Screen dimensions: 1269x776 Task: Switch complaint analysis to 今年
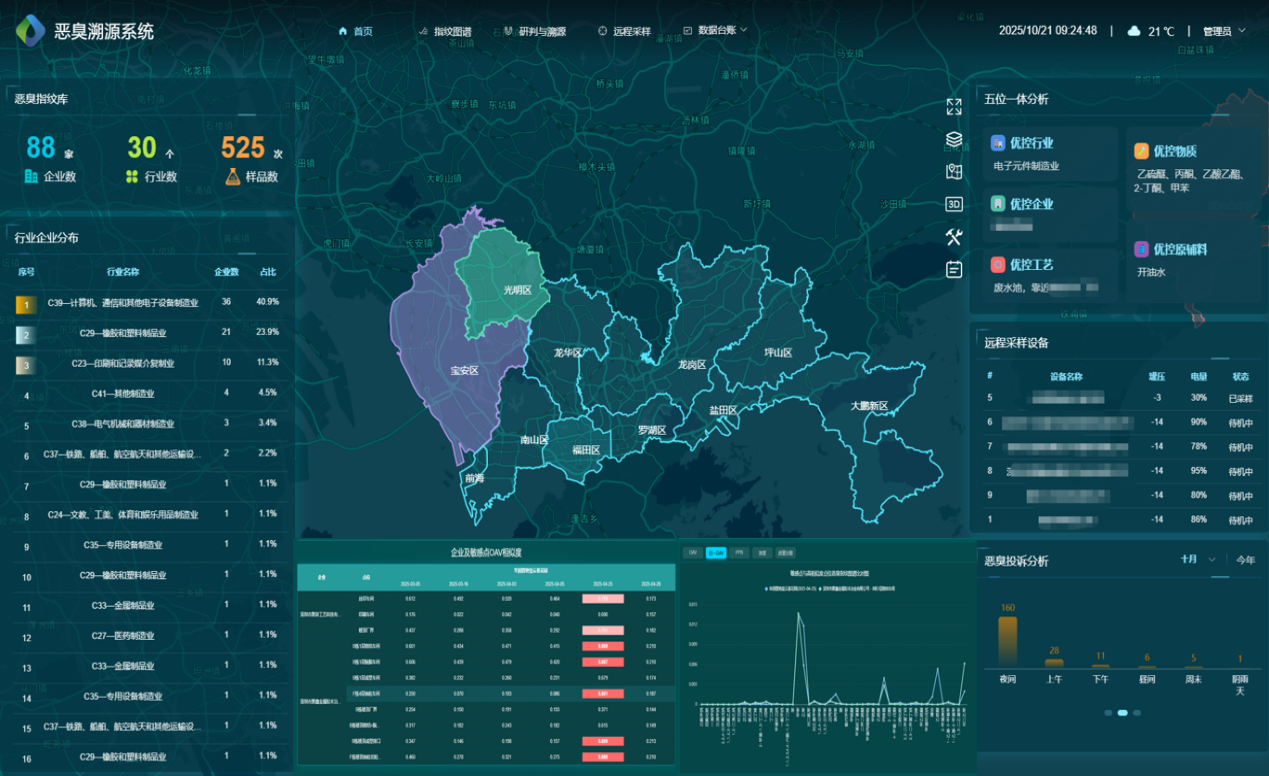pos(1245,560)
